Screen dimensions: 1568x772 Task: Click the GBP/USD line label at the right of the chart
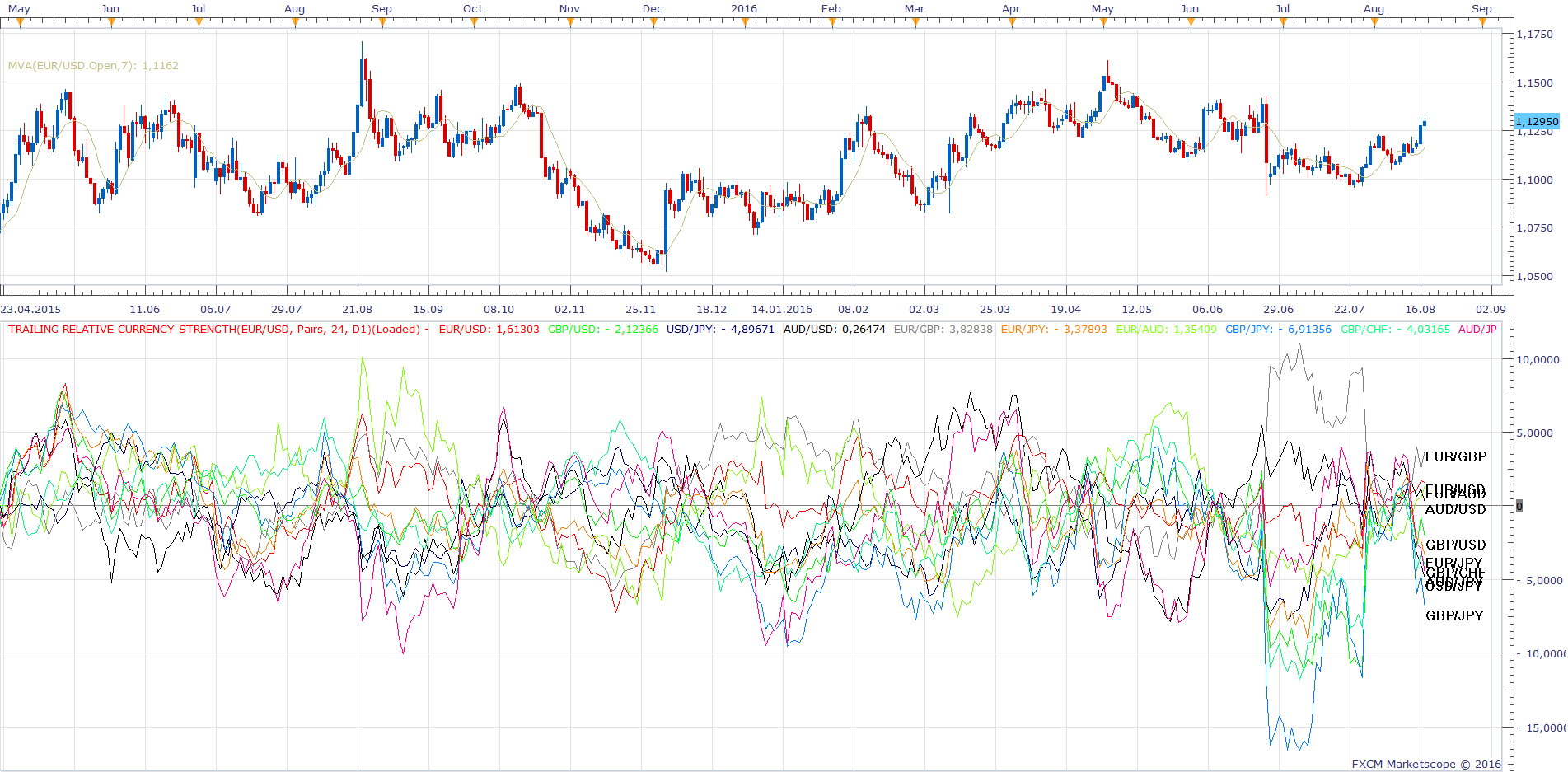click(1456, 545)
